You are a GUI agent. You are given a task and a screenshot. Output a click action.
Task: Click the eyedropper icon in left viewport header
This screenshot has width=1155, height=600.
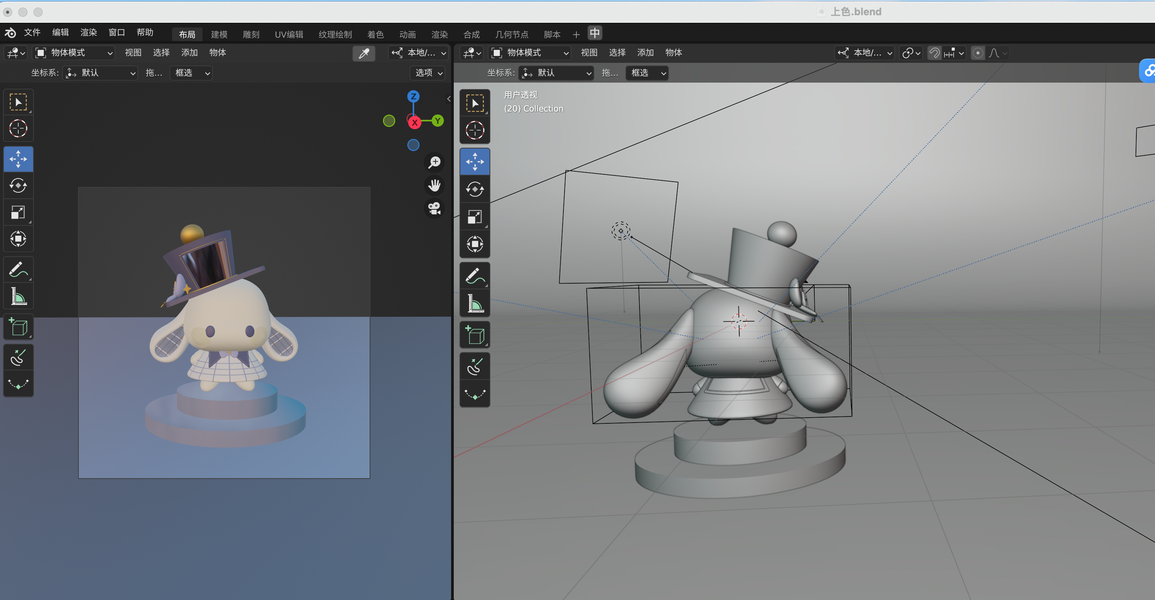pyautogui.click(x=364, y=53)
